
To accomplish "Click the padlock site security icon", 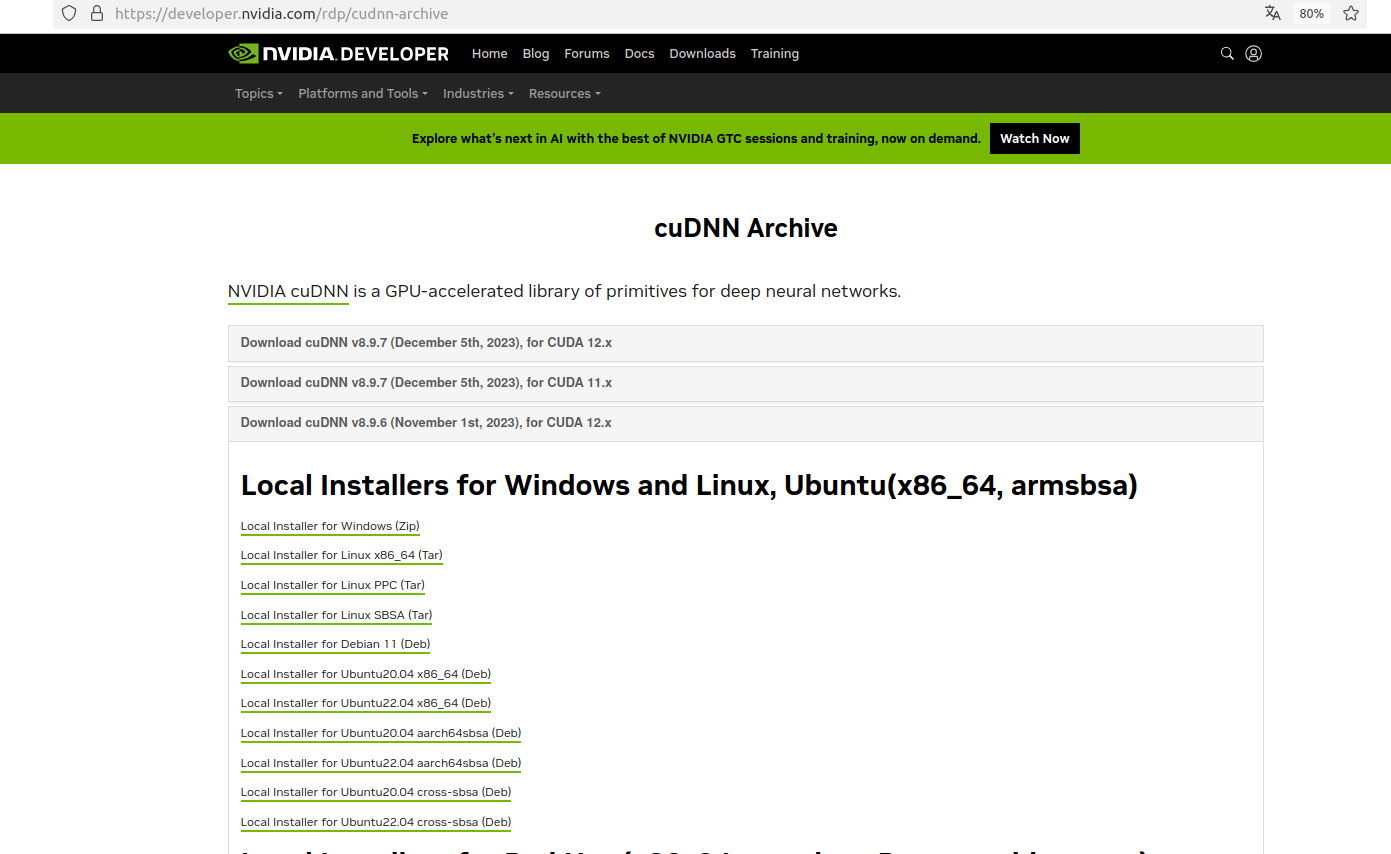I will [97, 14].
